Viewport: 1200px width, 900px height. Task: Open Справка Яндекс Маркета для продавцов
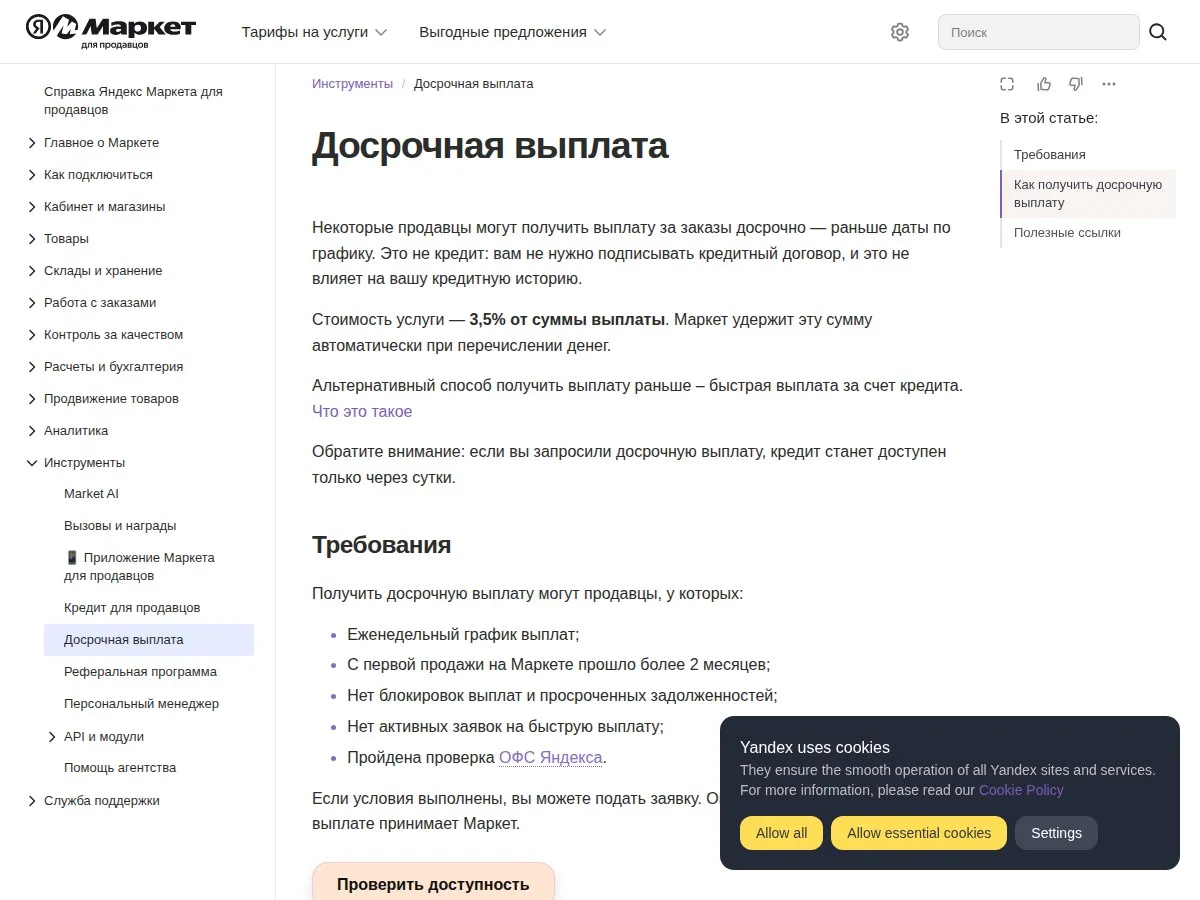pyautogui.click(x=133, y=100)
